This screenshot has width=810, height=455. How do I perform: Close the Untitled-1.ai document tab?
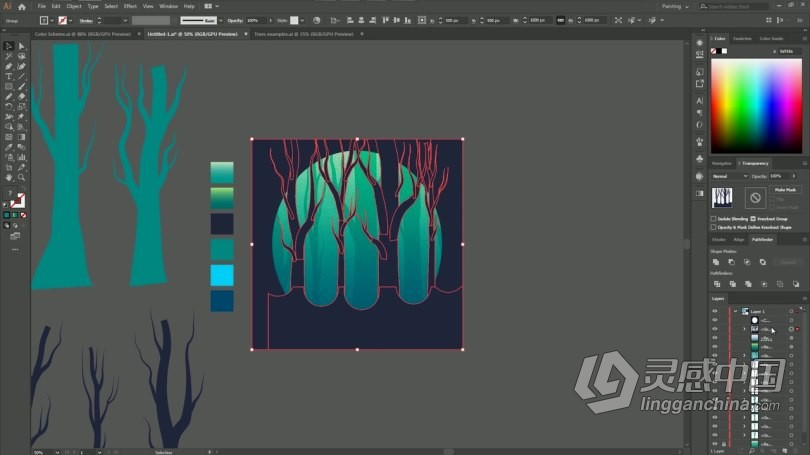click(246, 34)
